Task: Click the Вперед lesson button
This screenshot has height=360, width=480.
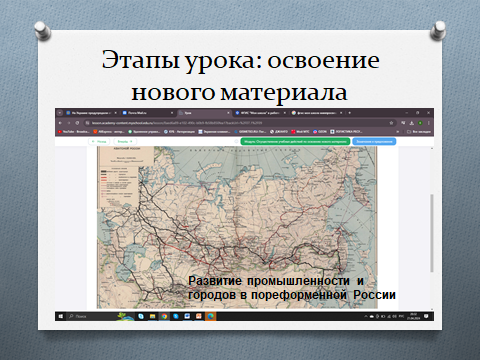Action: click(x=125, y=142)
